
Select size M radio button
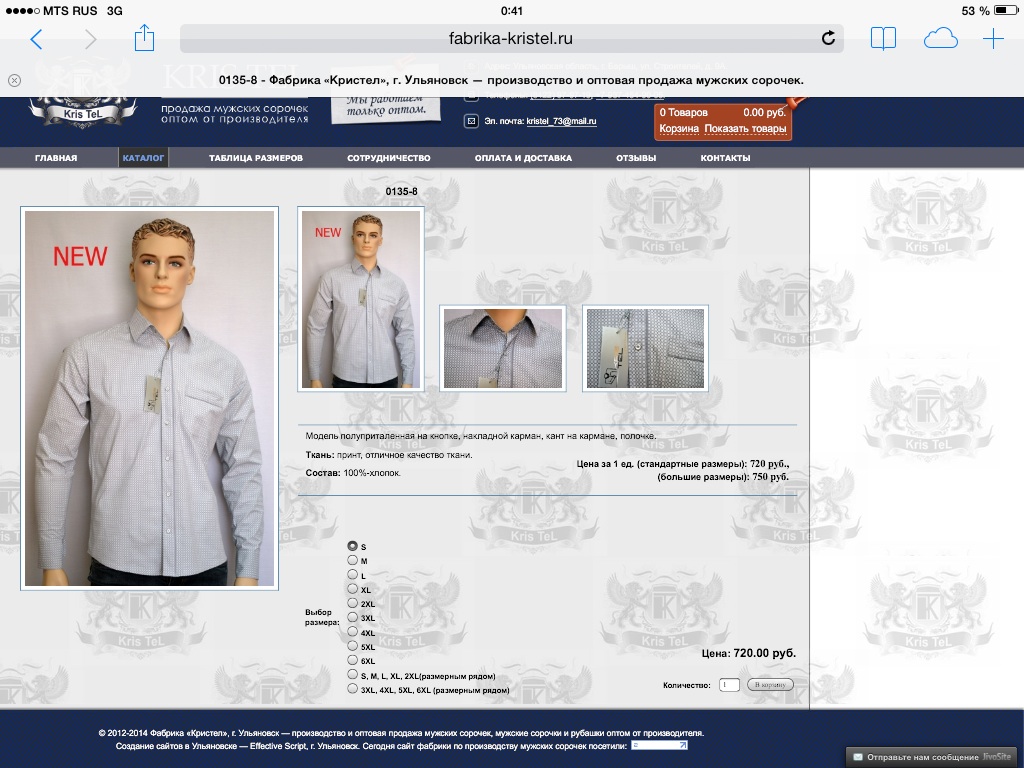click(353, 560)
